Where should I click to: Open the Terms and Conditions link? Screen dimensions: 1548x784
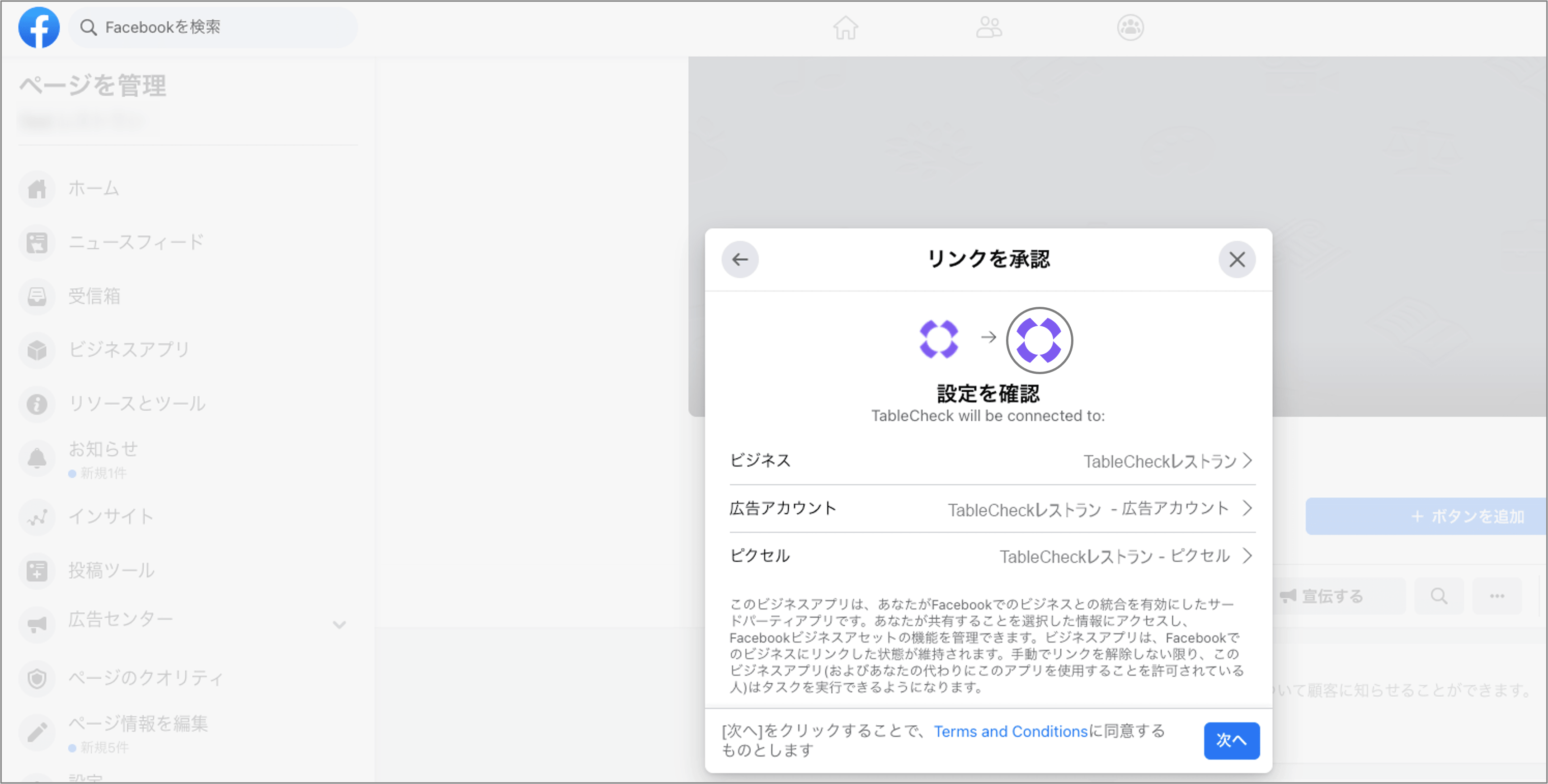click(1010, 731)
